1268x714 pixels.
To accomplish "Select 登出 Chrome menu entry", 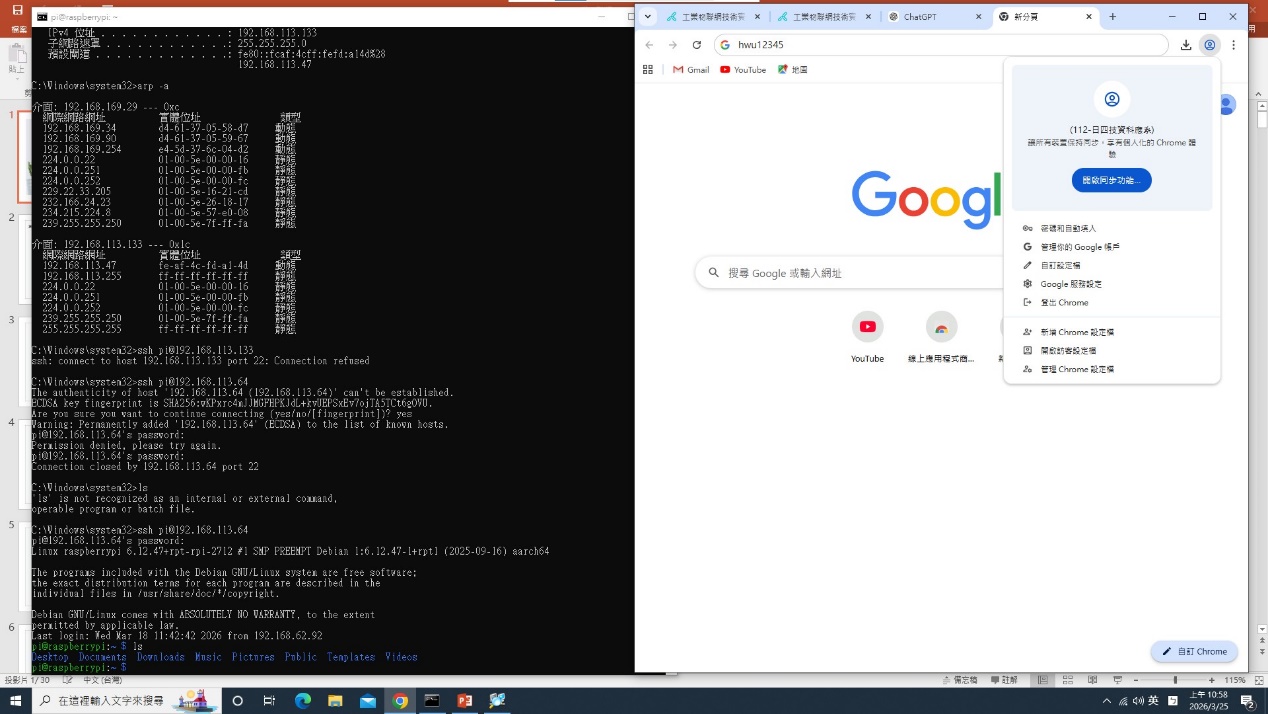I will click(1064, 302).
